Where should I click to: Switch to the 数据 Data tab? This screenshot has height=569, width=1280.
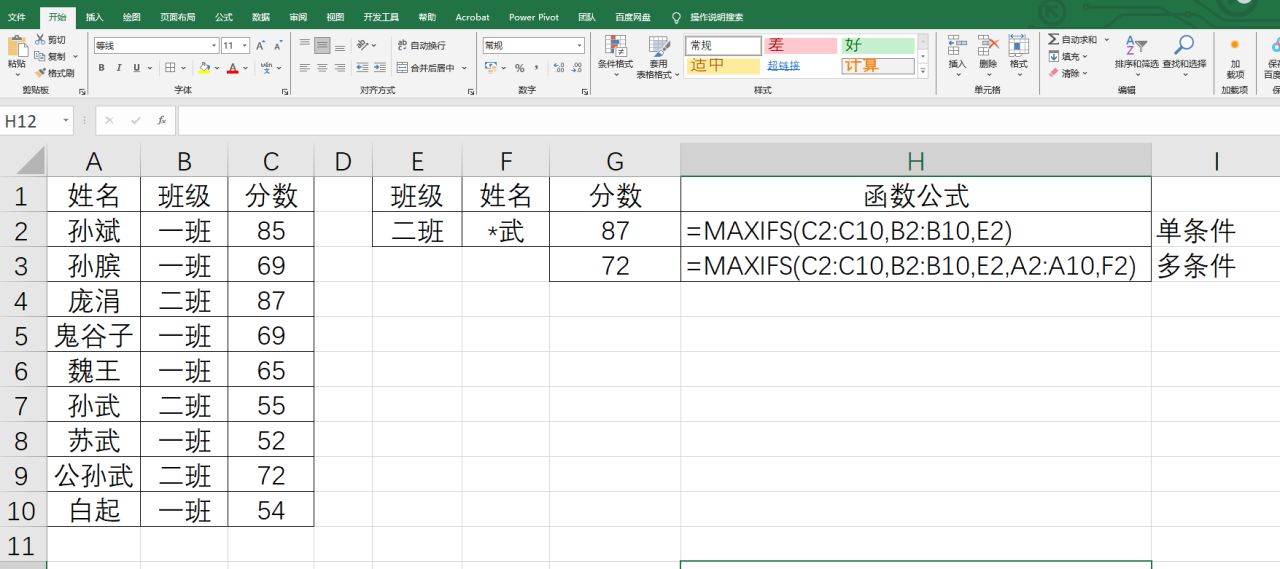(261, 17)
